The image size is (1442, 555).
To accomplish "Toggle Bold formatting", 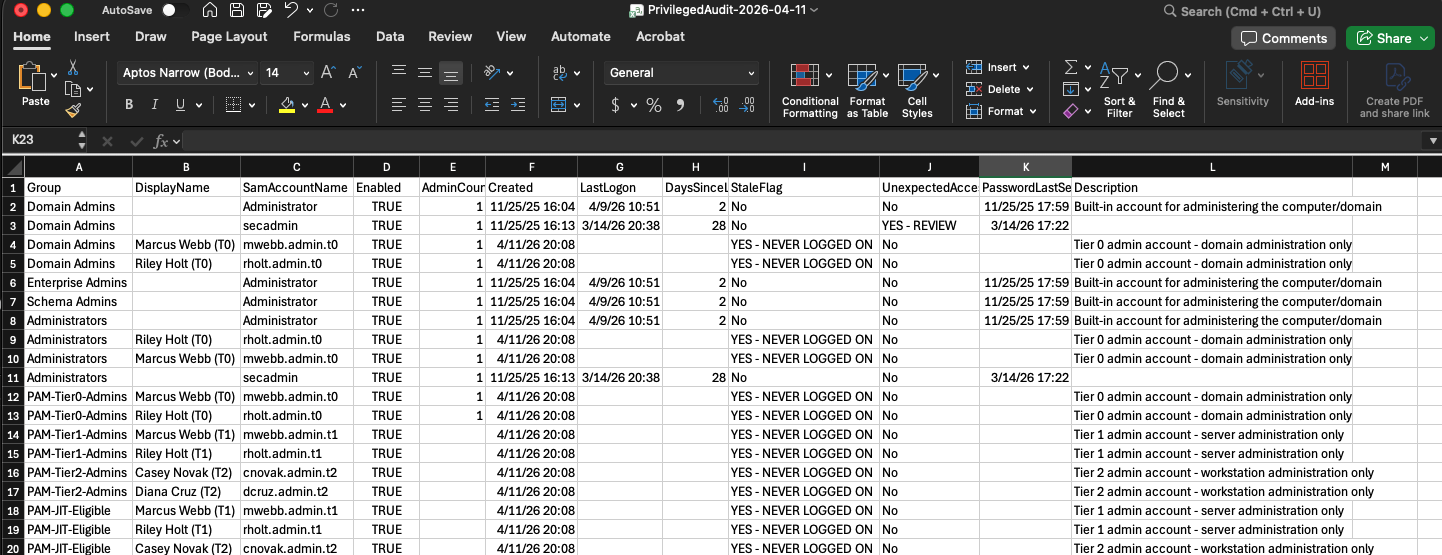I will [129, 105].
